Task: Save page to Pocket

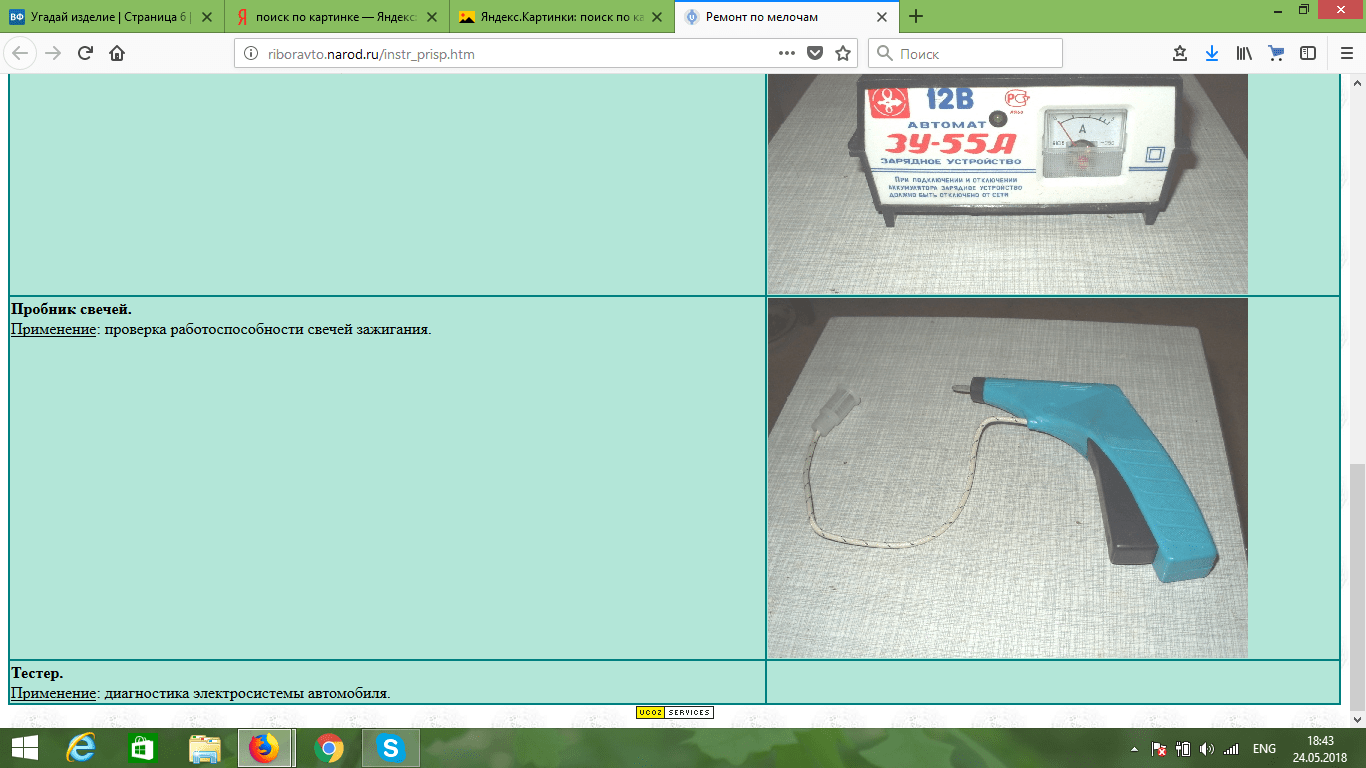Action: pyautogui.click(x=815, y=54)
